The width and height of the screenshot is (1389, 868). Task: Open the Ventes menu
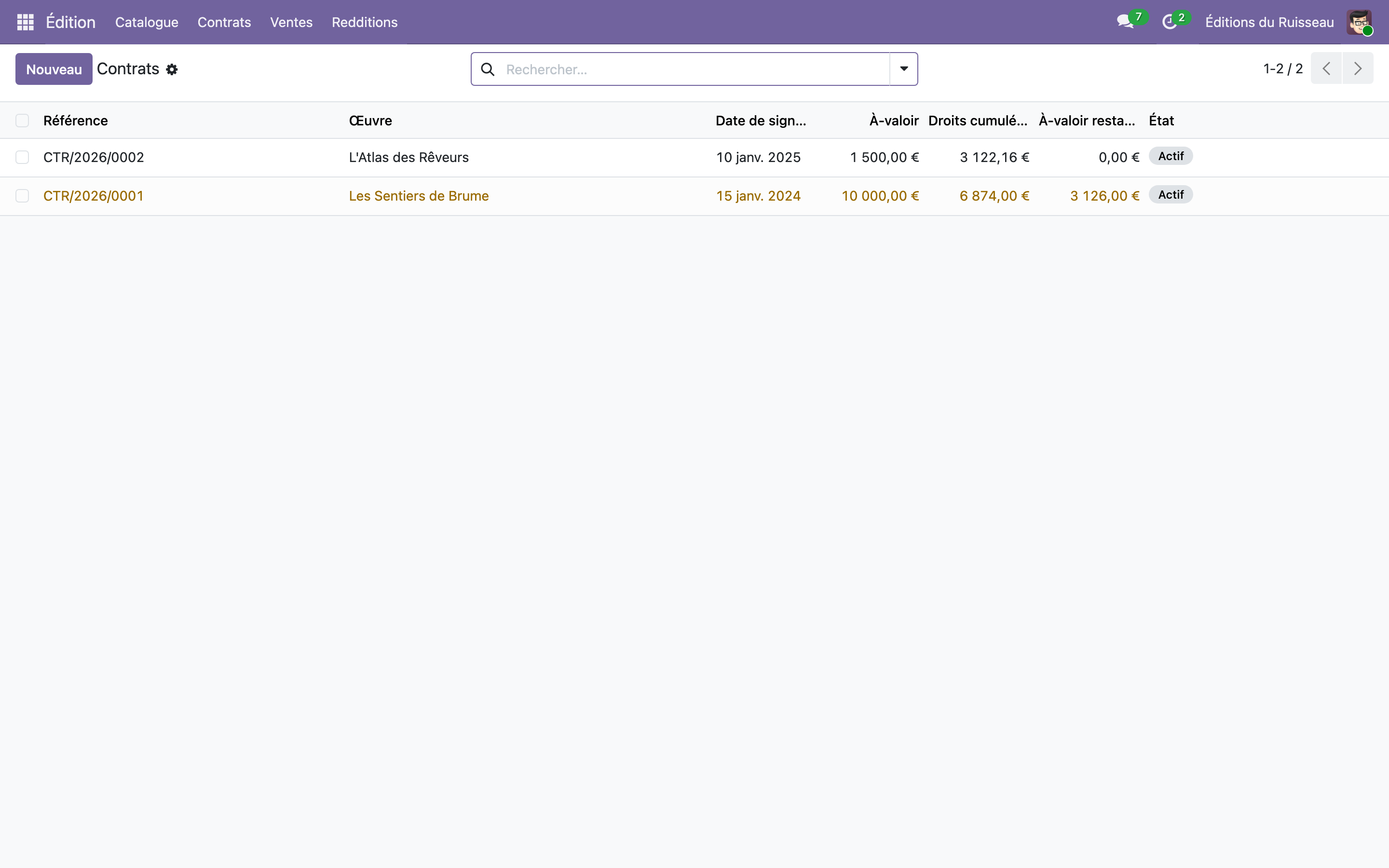292,22
